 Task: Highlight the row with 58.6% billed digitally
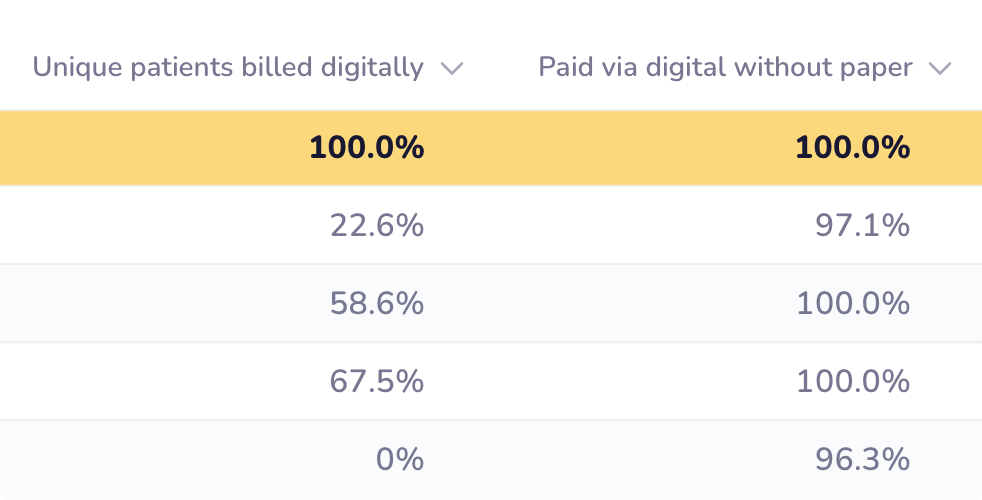(x=600, y=304)
